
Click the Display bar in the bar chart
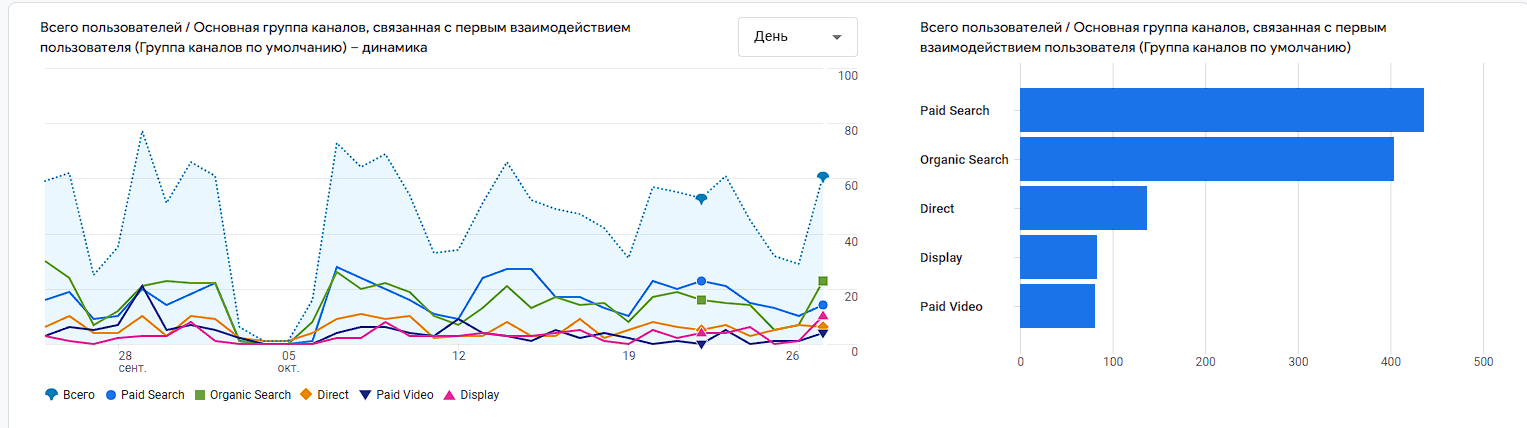coord(1058,257)
